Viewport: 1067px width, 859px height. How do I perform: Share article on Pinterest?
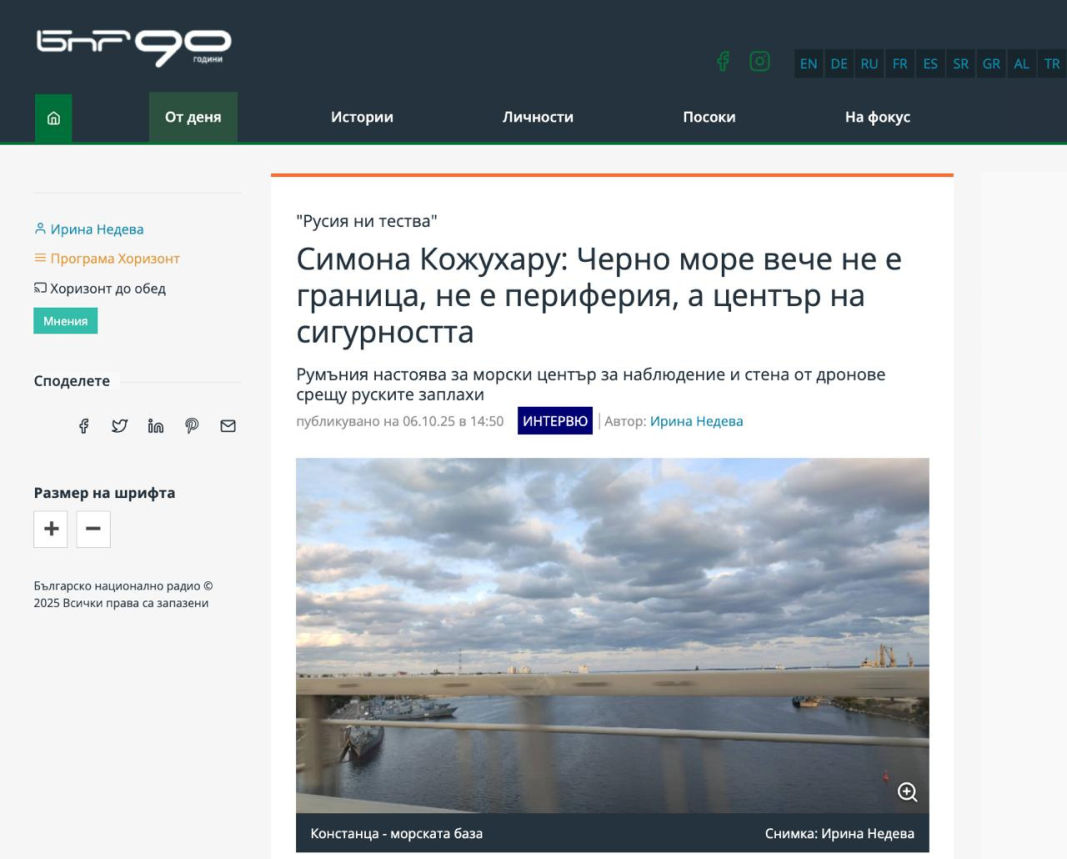coord(192,426)
